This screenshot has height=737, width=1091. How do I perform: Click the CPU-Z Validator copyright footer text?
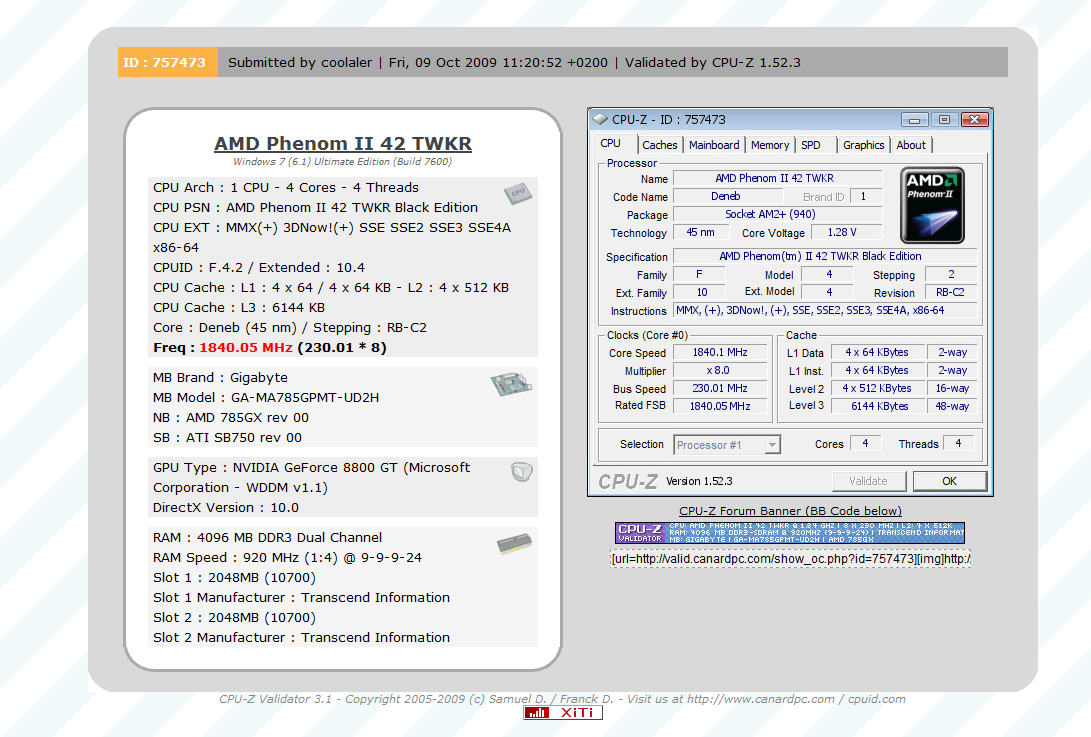coord(562,699)
